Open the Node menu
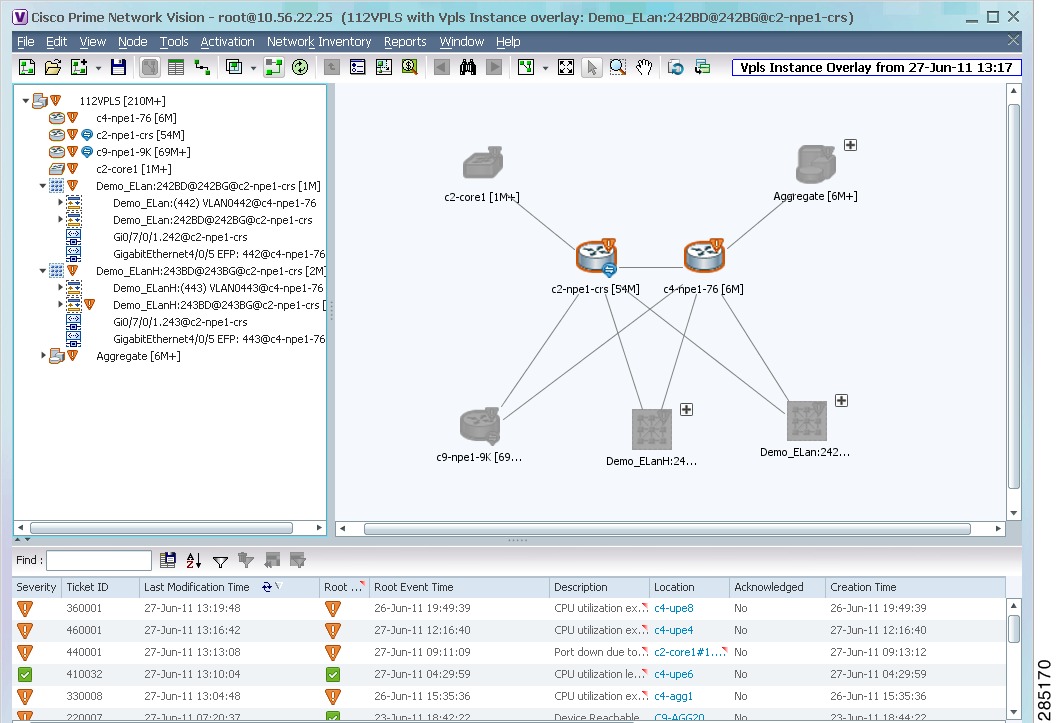This screenshot has height=723, width=1056. click(133, 42)
